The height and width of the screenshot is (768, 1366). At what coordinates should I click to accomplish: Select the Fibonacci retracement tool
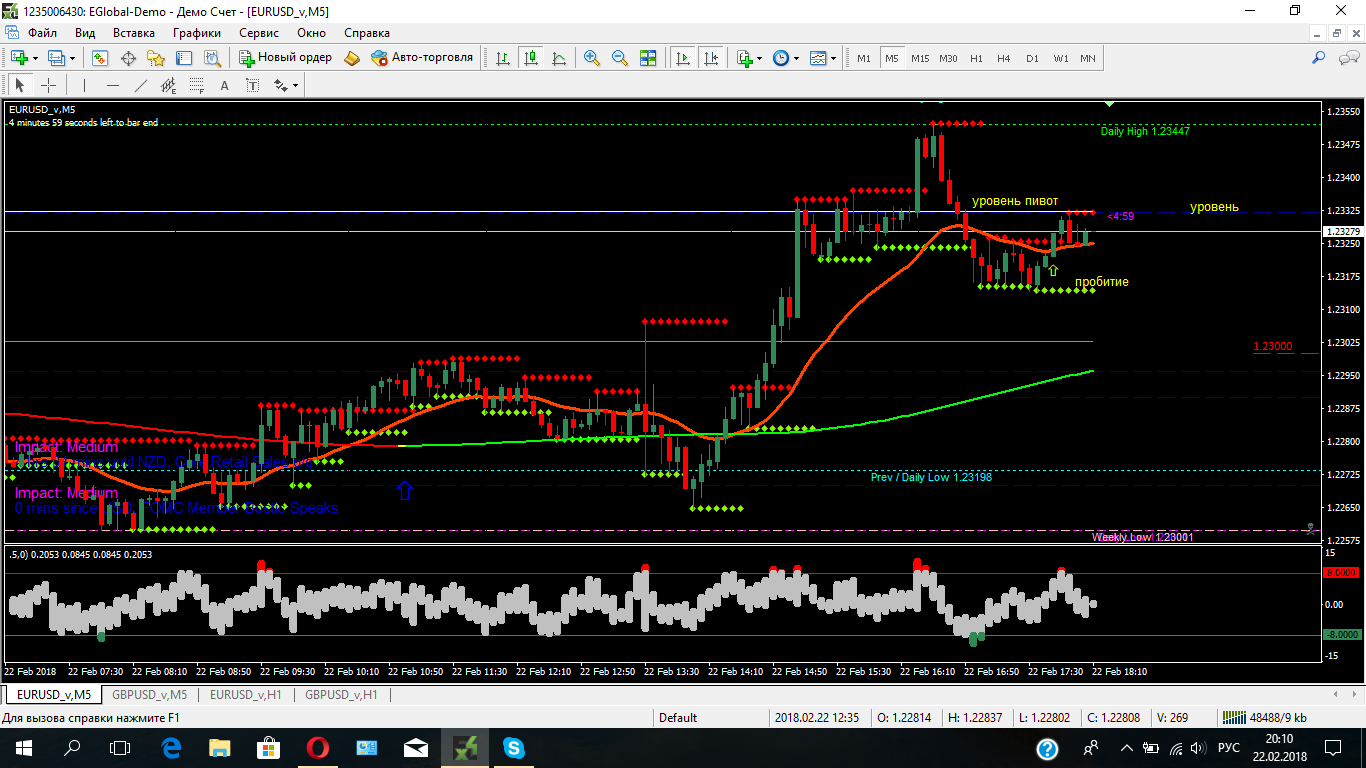coord(197,85)
